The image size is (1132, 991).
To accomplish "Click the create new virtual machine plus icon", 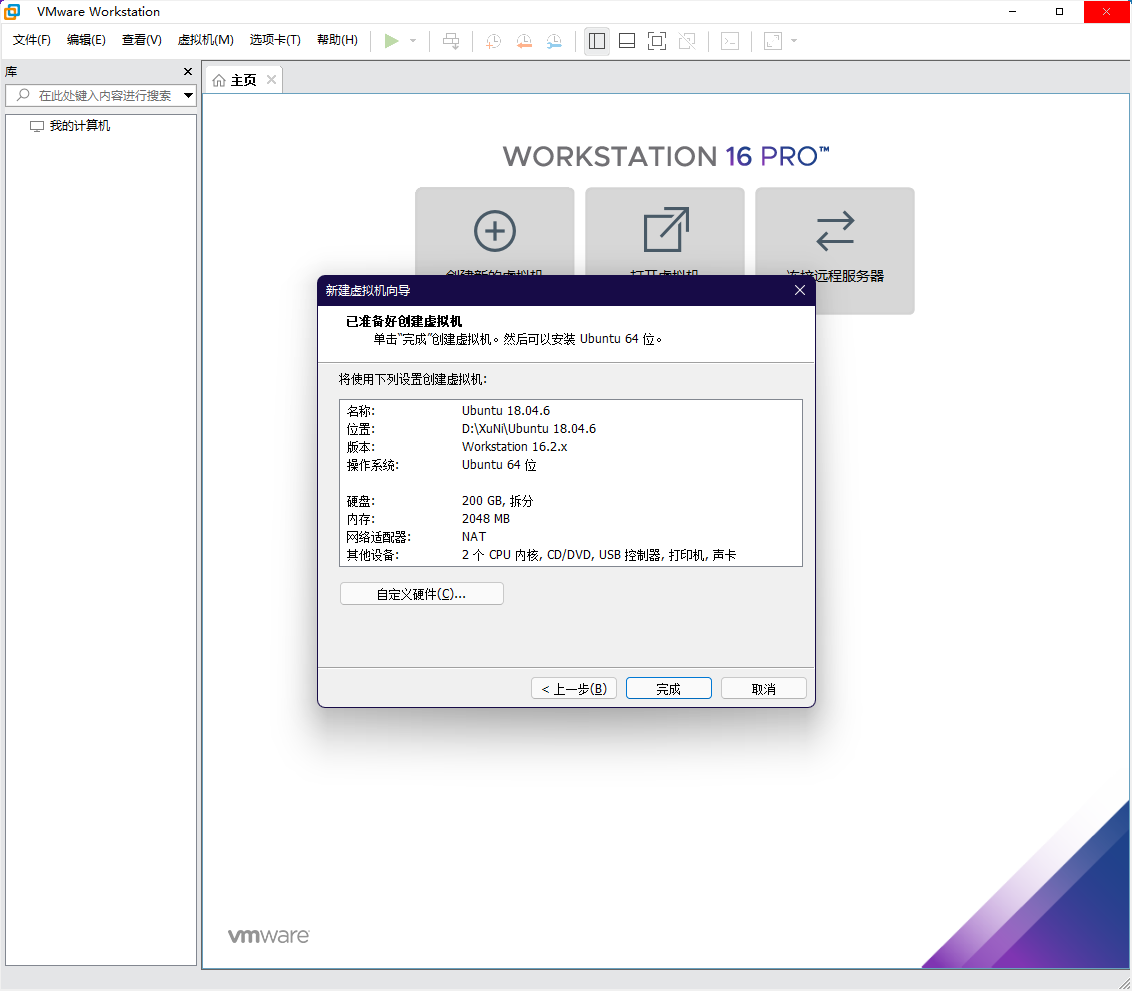I will point(495,231).
